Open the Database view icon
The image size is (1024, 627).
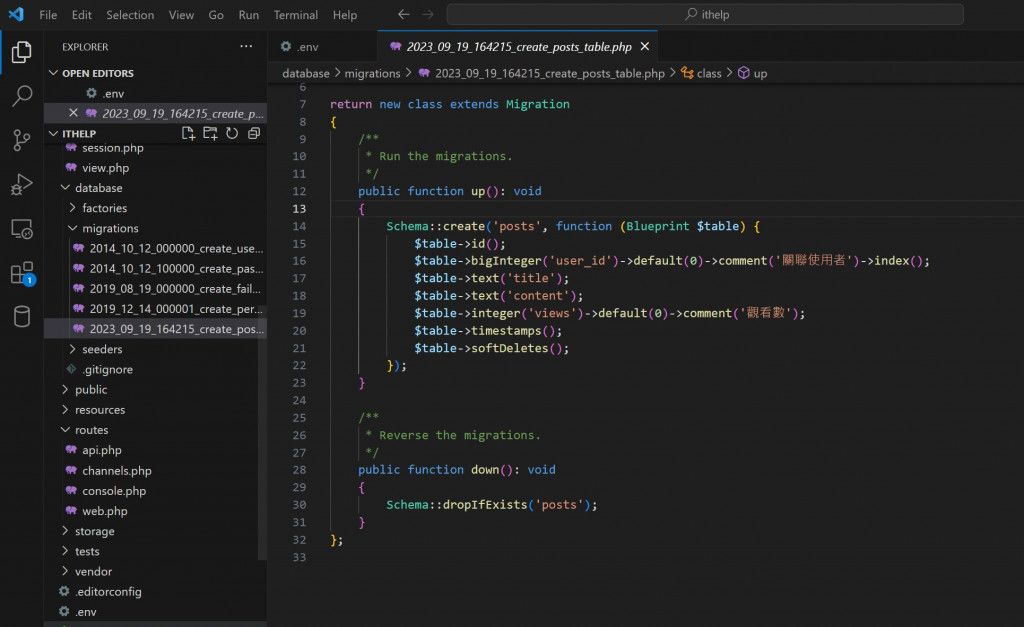pyautogui.click(x=22, y=317)
